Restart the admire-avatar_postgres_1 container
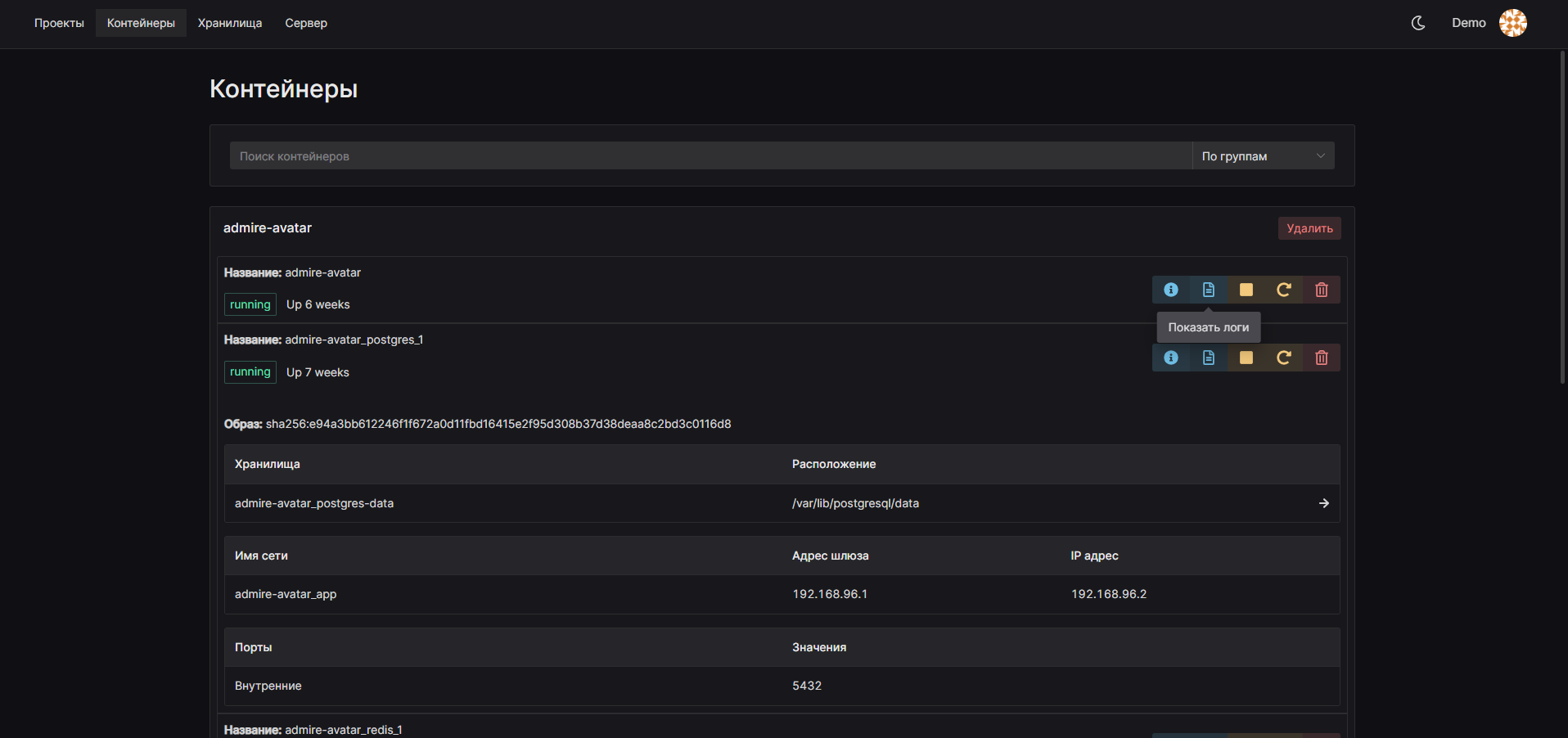The height and width of the screenshot is (738, 1568). (x=1284, y=358)
